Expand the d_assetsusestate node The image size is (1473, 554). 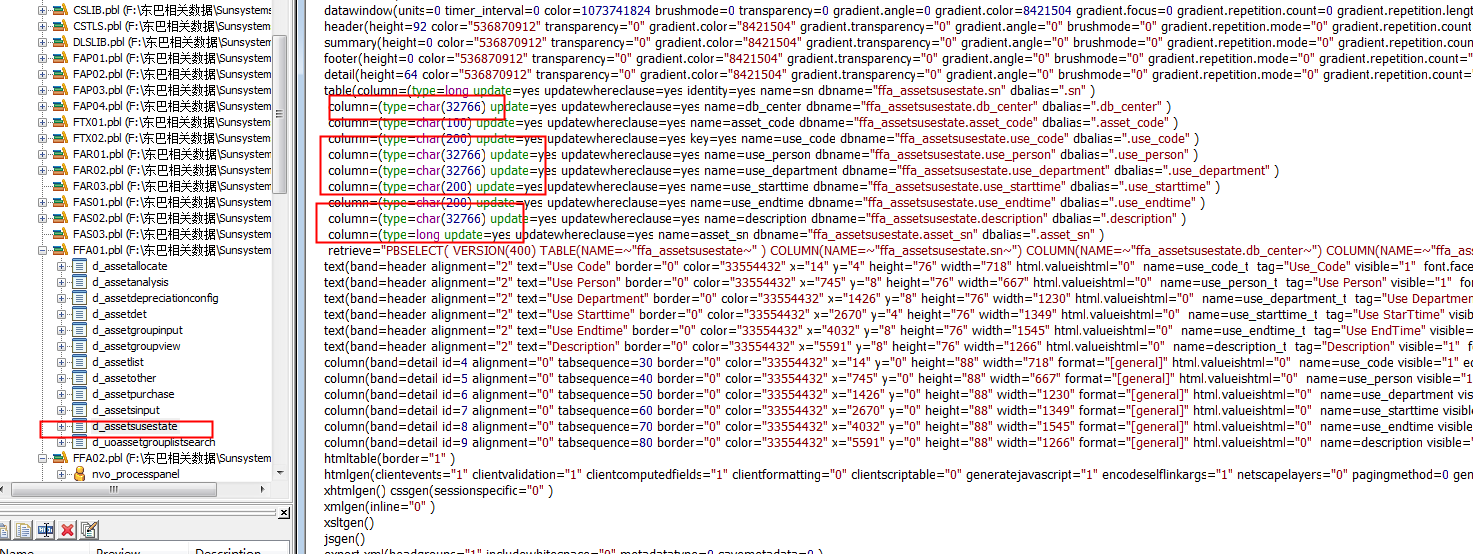point(63,426)
